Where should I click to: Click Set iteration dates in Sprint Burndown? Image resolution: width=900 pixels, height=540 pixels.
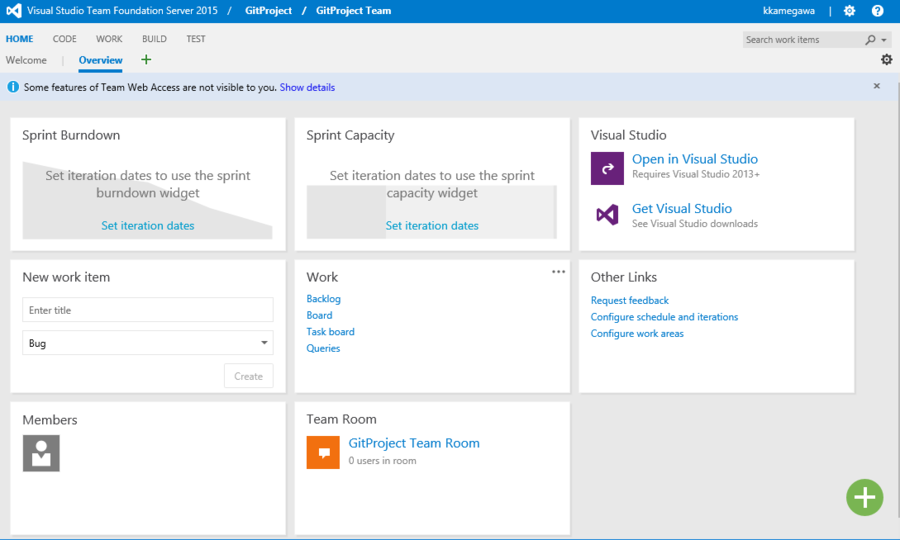pos(148,226)
